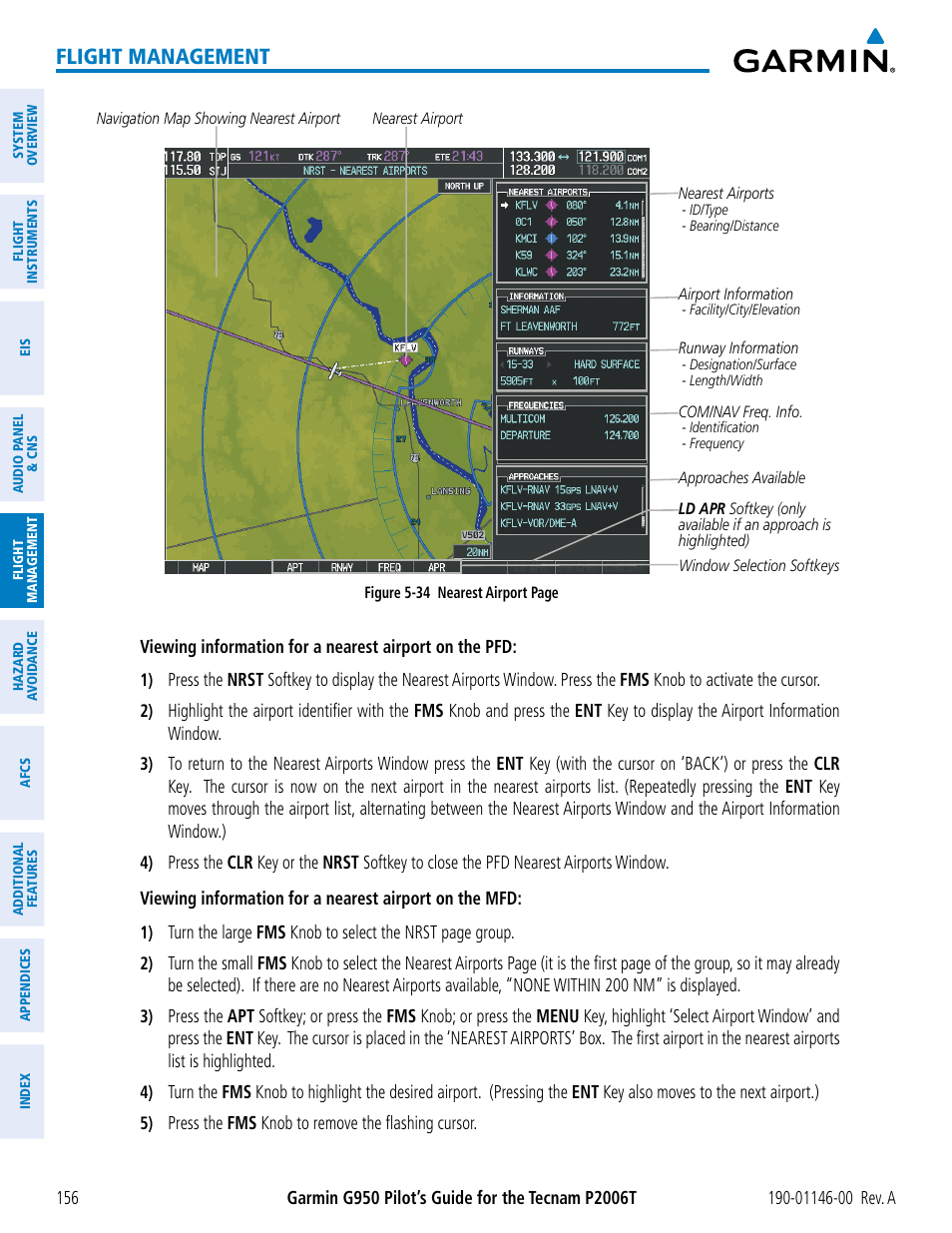Click FT LEAVENWORTH city text
Screen dimensions: 952x1233
tap(538, 326)
